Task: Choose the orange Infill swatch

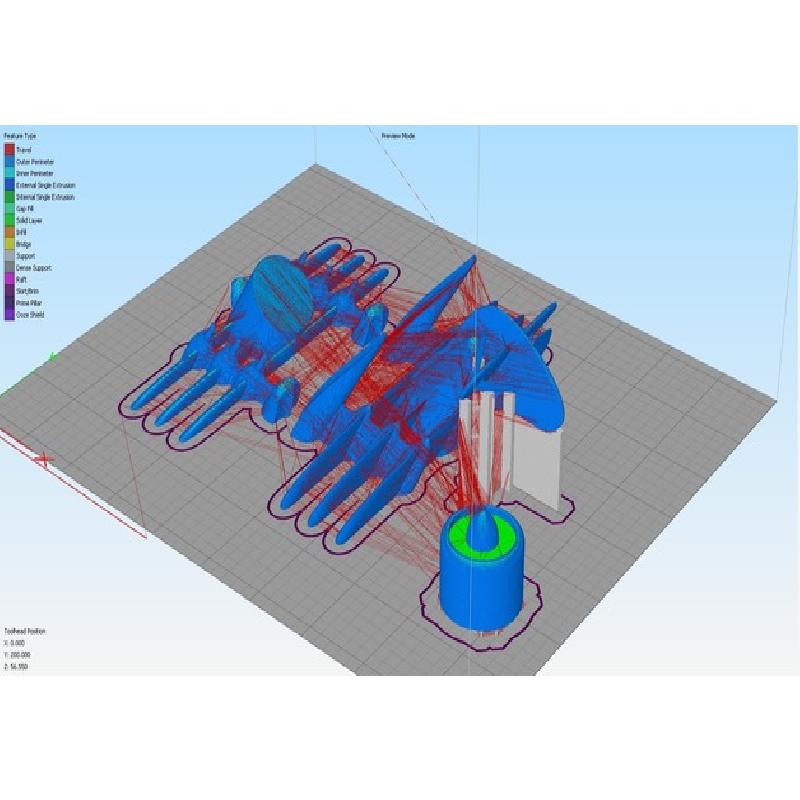Action: [10, 232]
